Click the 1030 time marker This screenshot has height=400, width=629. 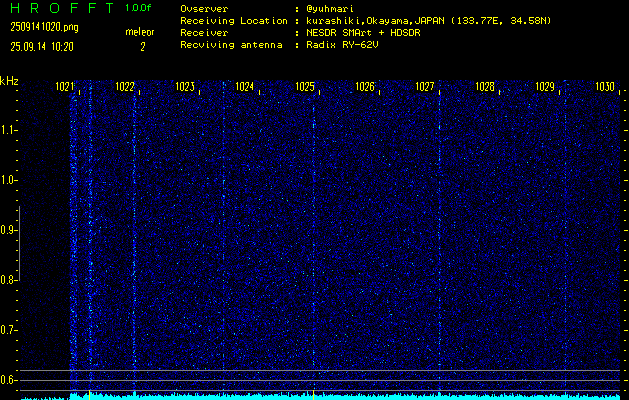coord(605,87)
